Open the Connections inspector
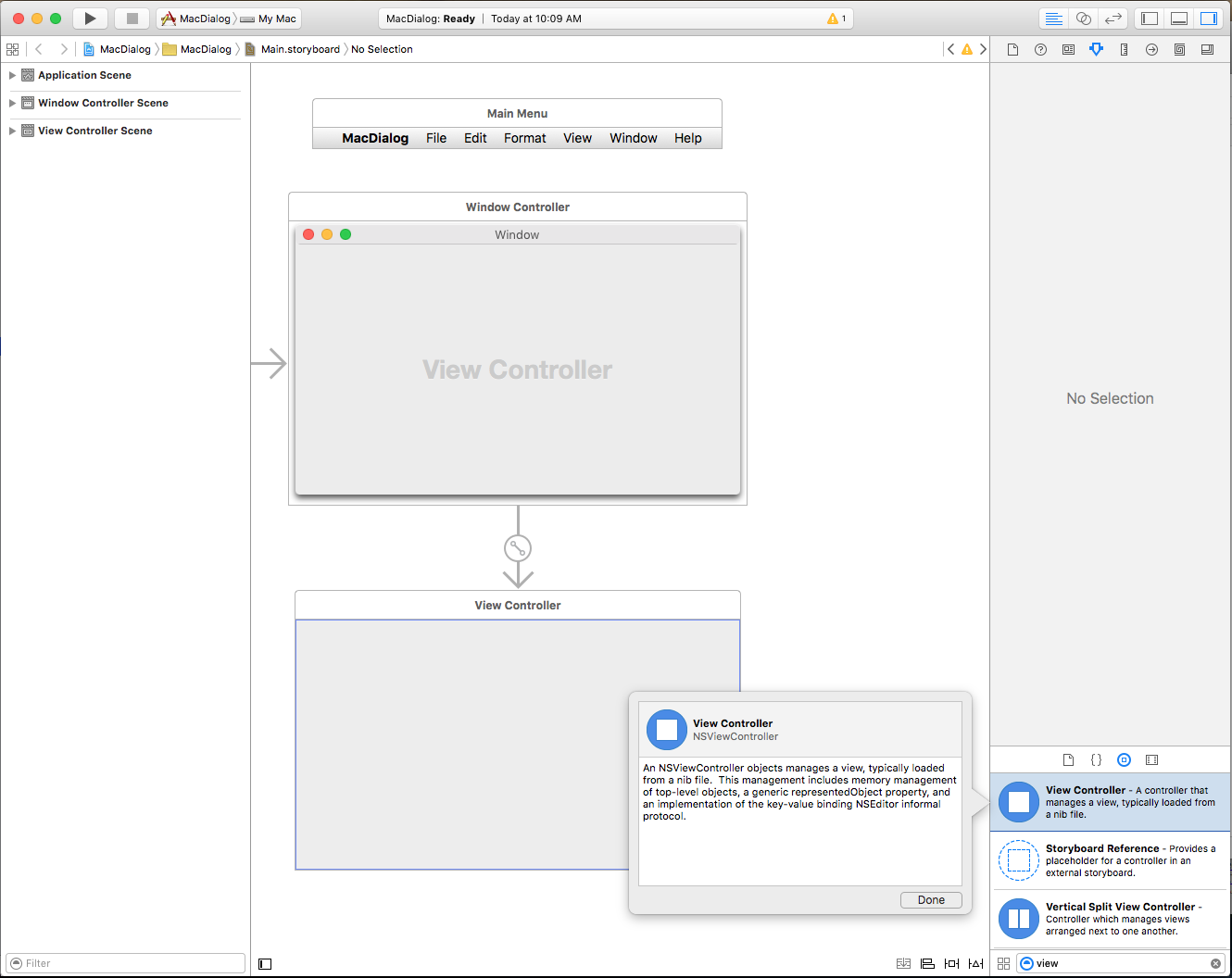Image resolution: width=1232 pixels, height=978 pixels. coord(1151,49)
